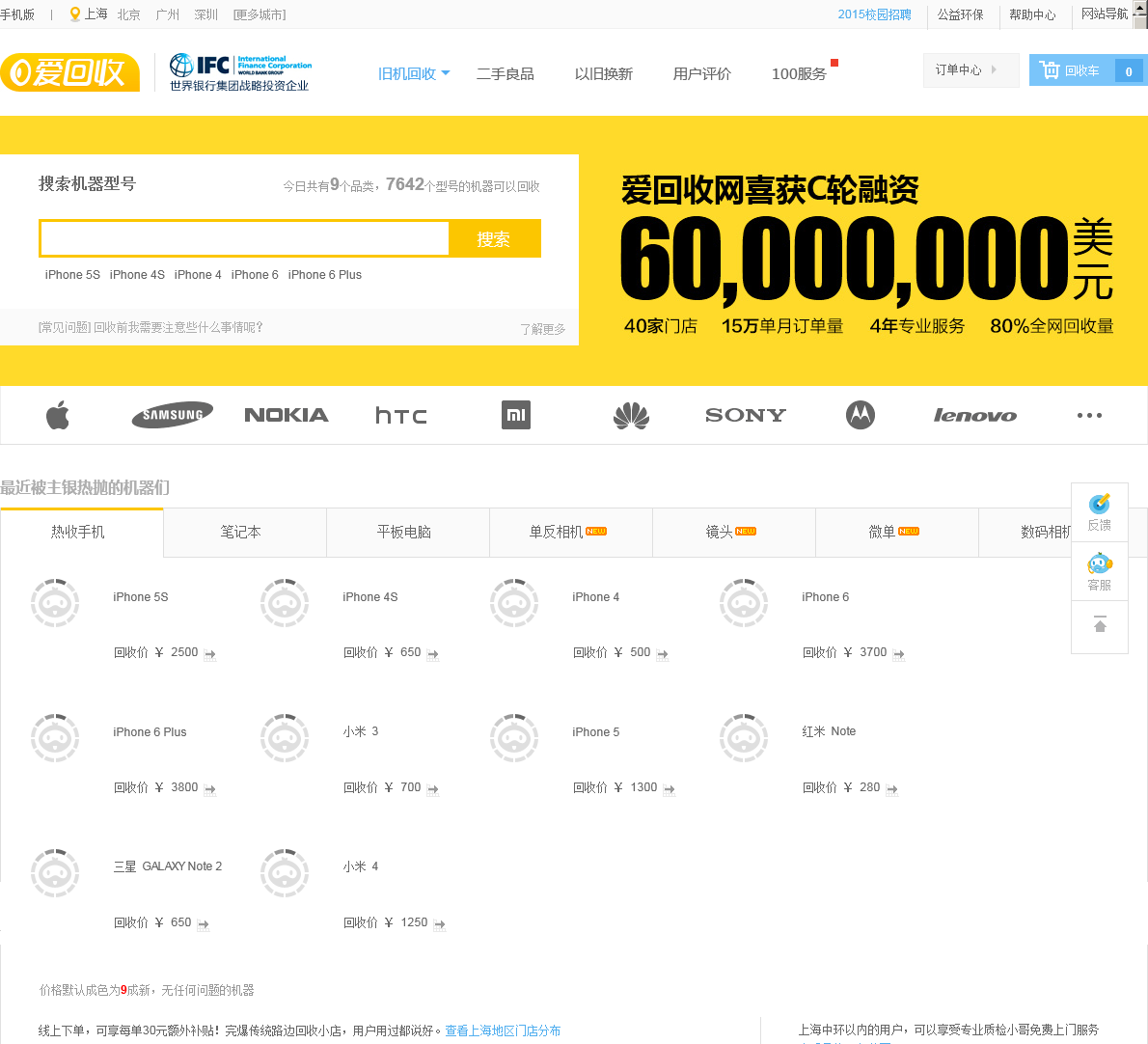1148x1044 pixels.
Task: Expand the 订单中心 dropdown
Action: (x=970, y=69)
